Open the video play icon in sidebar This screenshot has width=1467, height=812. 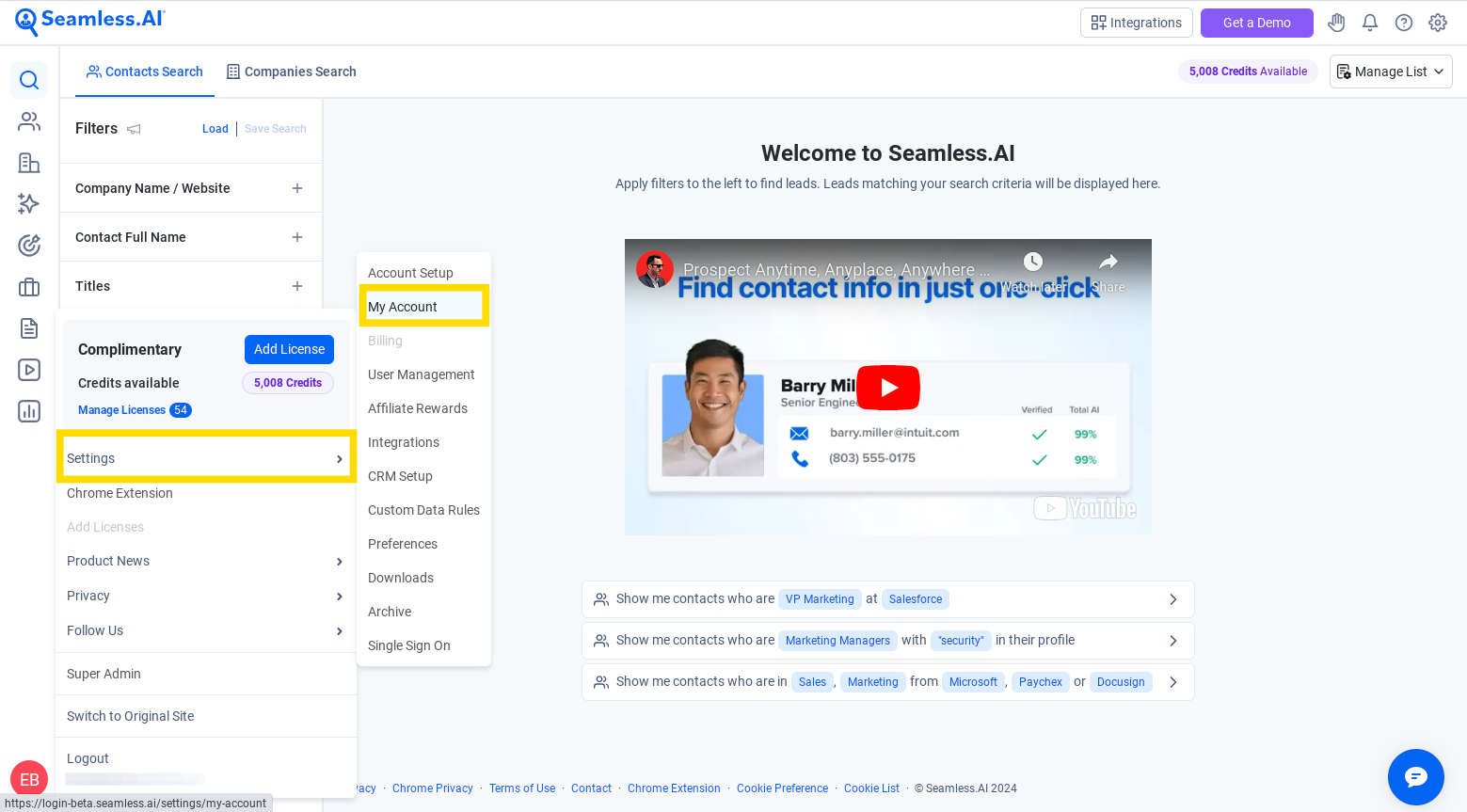pos(29,370)
